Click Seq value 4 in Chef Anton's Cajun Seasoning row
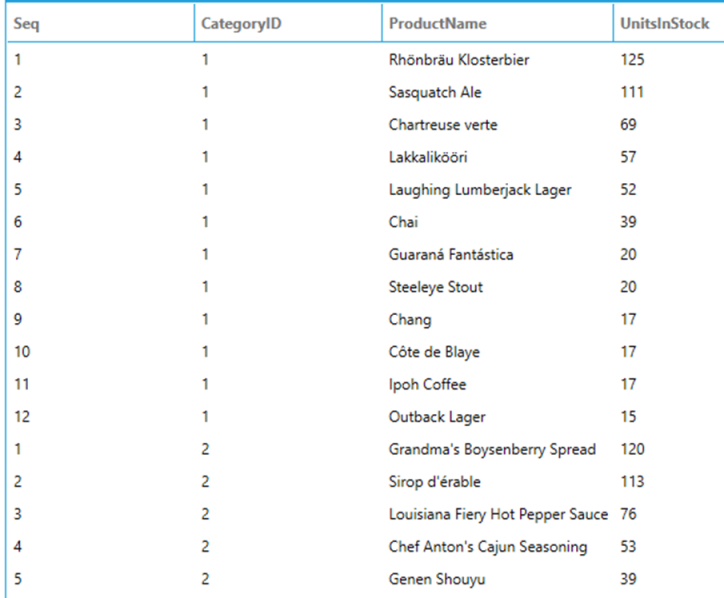Screen dimensions: 724x598 (x=18, y=547)
